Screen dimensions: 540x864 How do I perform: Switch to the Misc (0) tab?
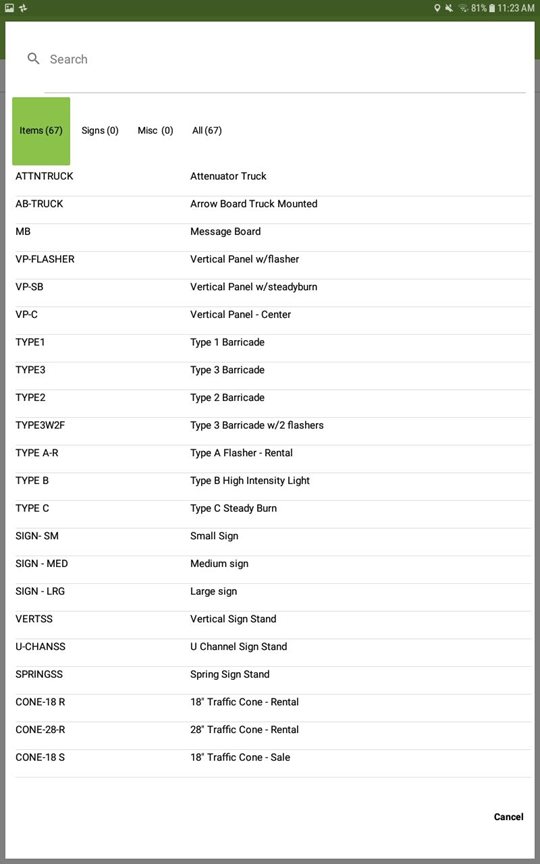(155, 131)
